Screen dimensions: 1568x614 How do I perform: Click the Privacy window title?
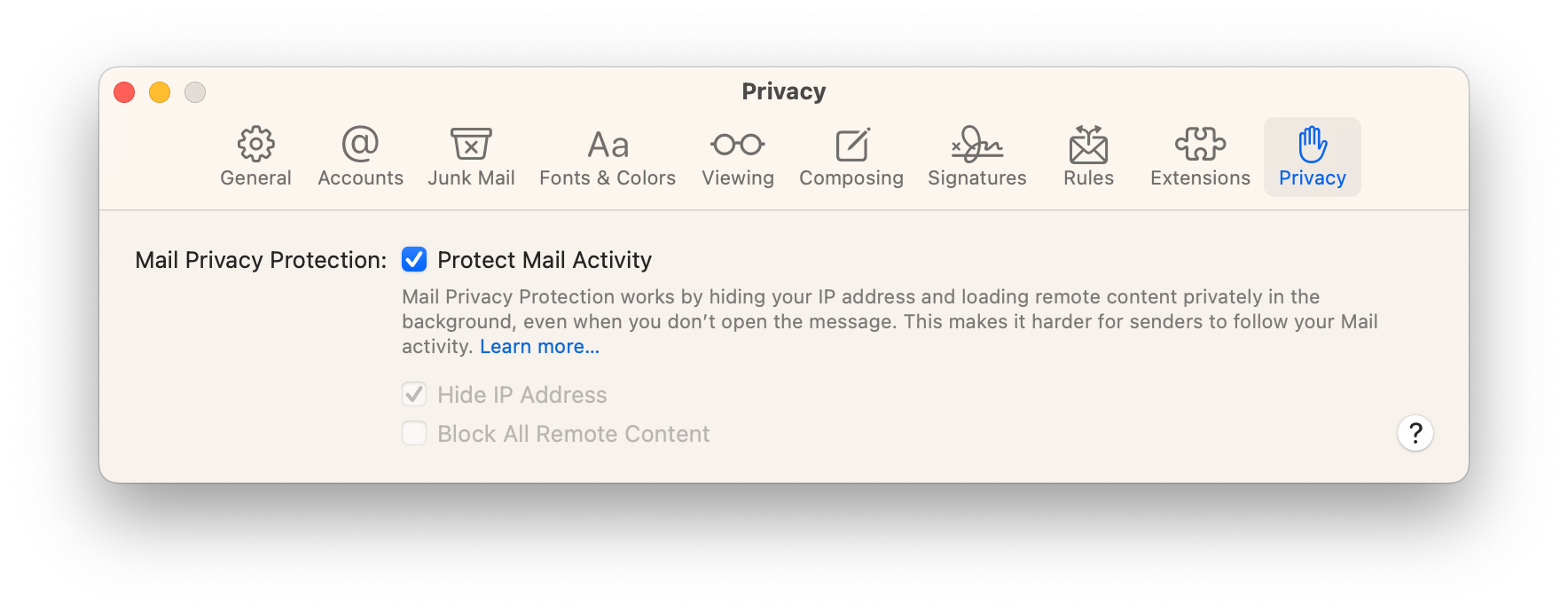[x=784, y=91]
